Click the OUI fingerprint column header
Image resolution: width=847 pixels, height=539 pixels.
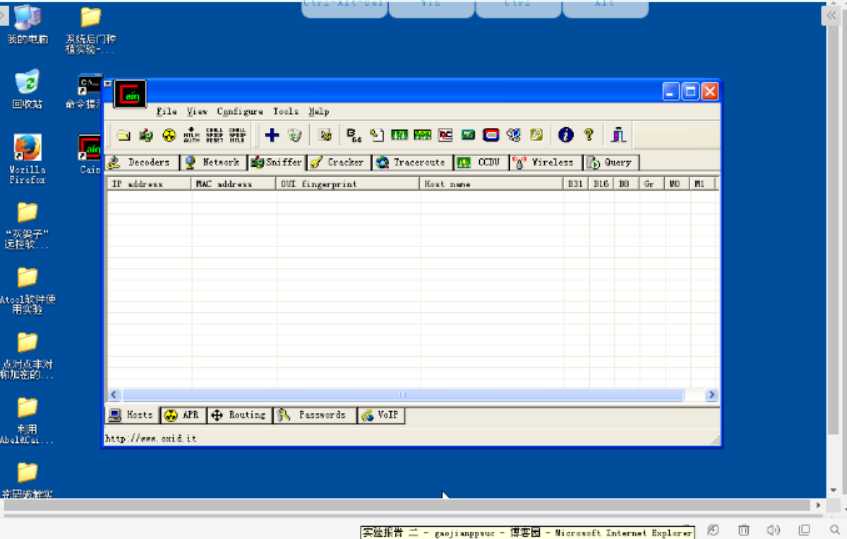pyautogui.click(x=347, y=184)
